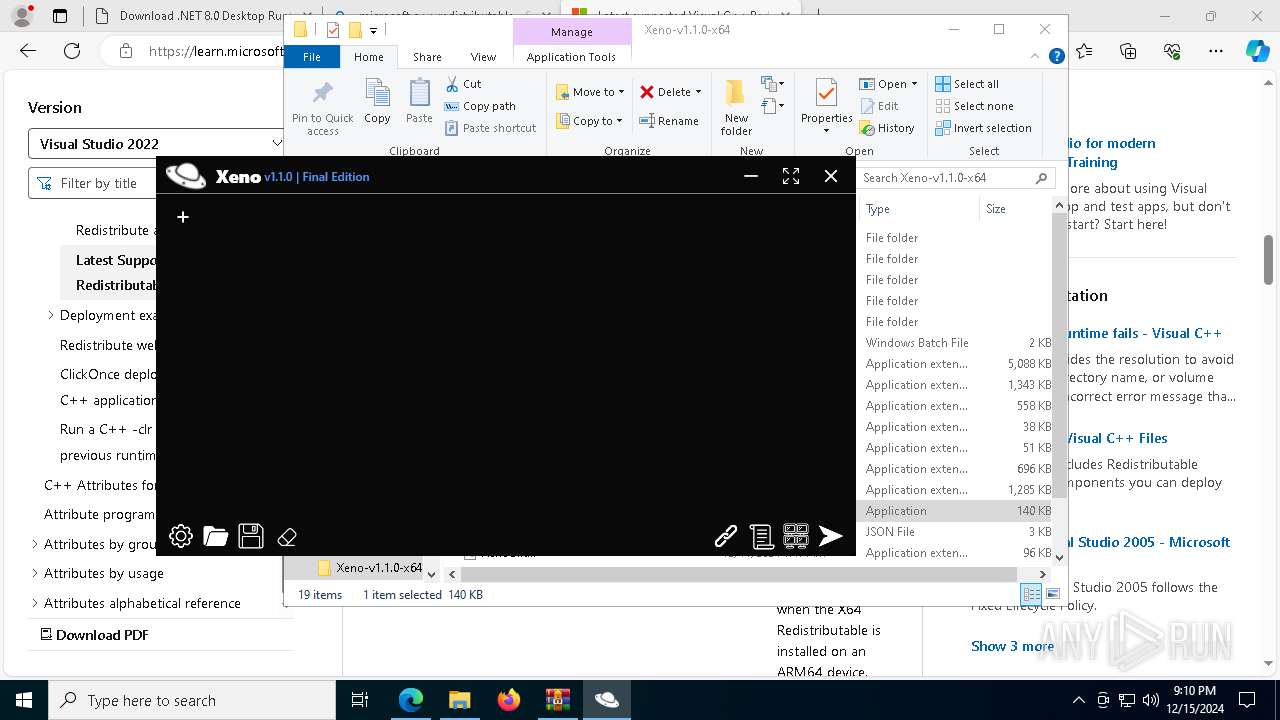1280x720 pixels.
Task: Open Explorer help question mark icon
Action: (1056, 57)
